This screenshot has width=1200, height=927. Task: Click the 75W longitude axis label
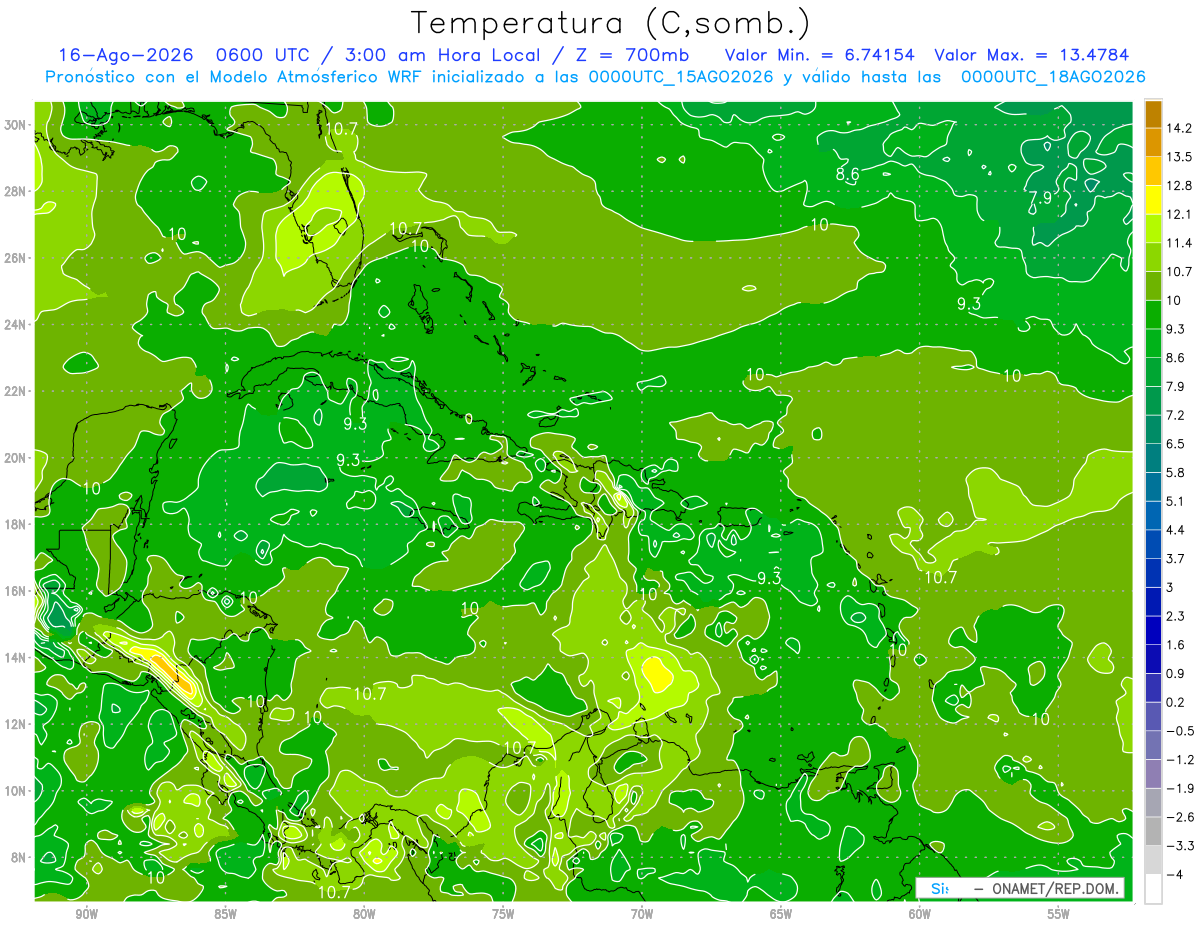click(503, 914)
